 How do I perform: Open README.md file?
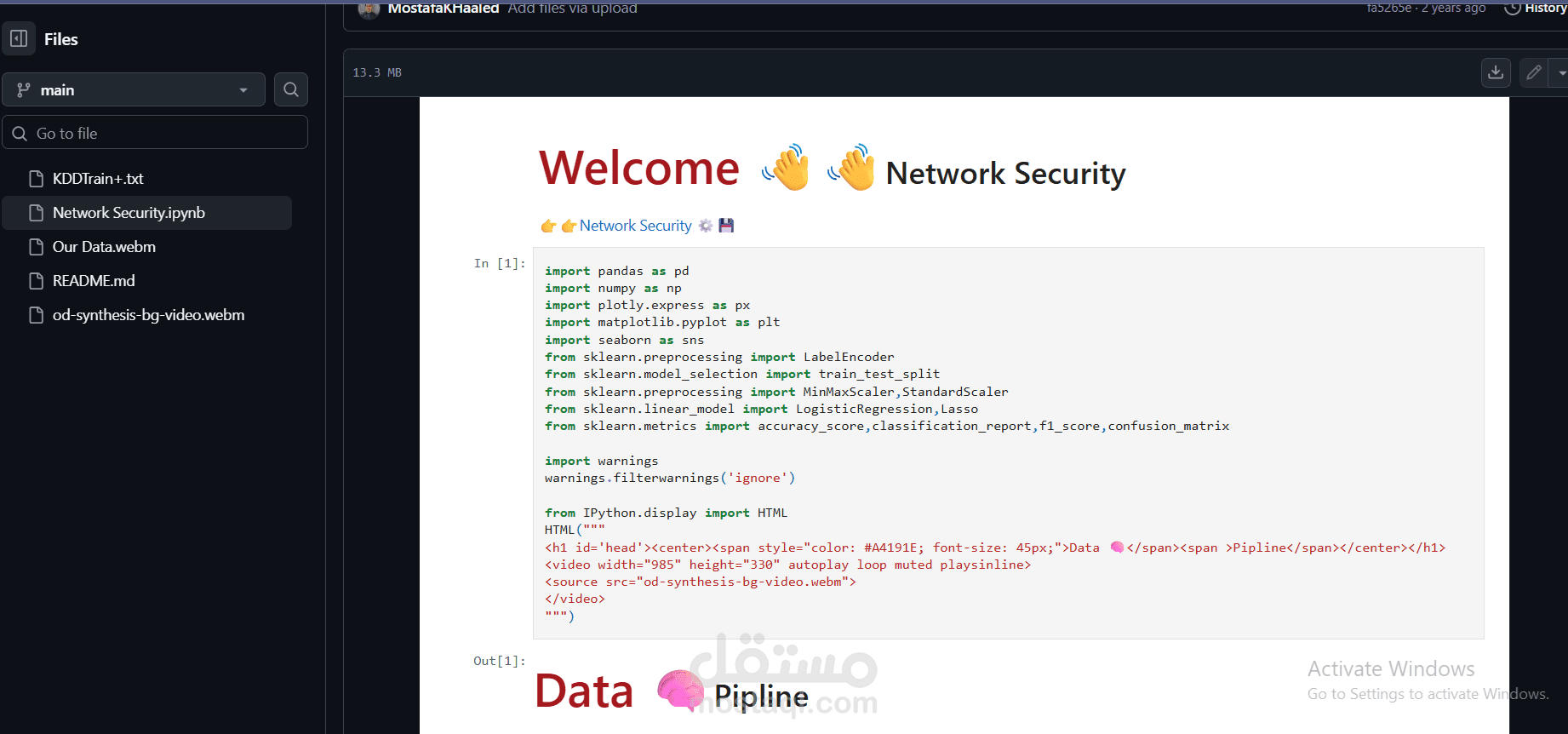tap(94, 281)
